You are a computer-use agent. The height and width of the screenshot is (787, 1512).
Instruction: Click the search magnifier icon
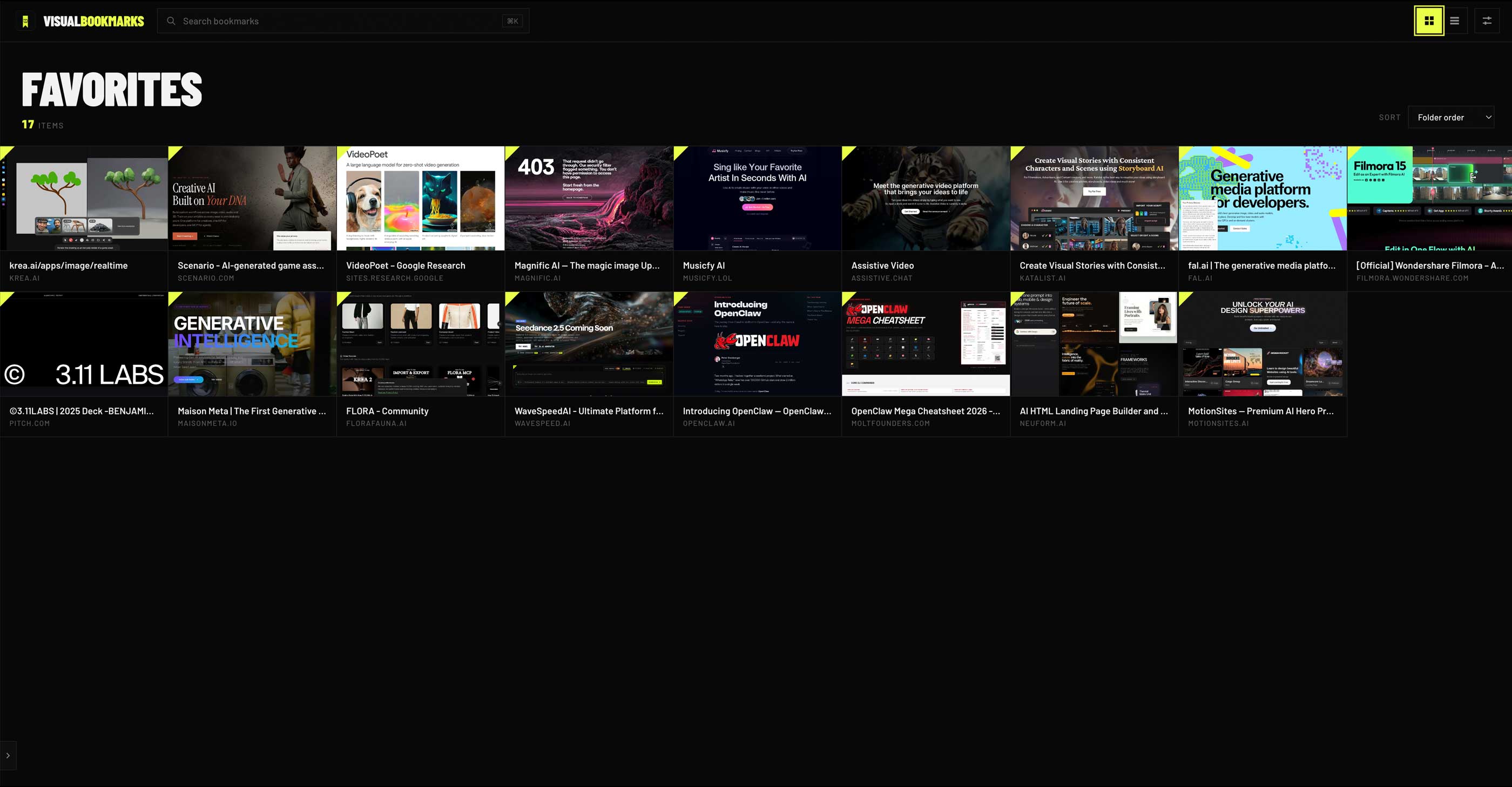click(x=171, y=21)
